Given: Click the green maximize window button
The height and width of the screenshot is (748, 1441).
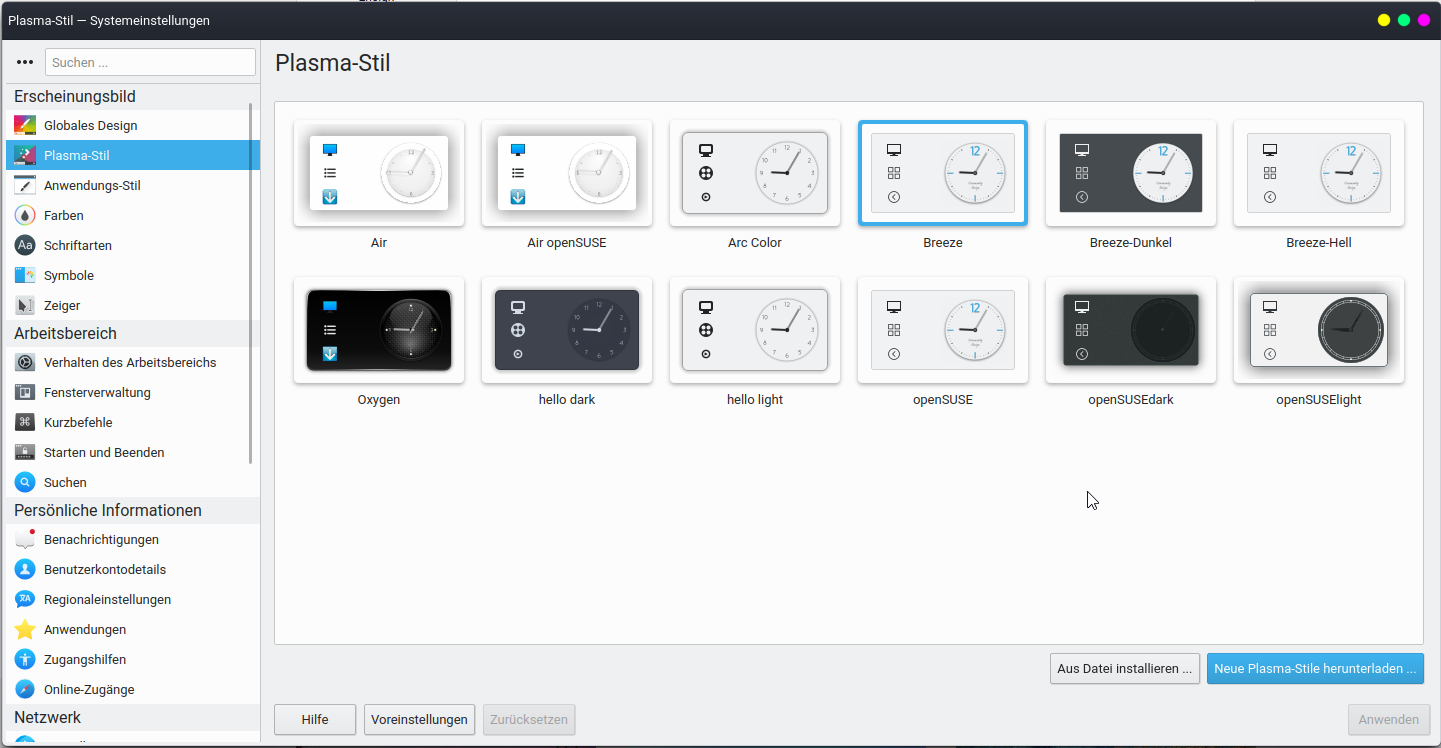Looking at the screenshot, I should 1404,20.
